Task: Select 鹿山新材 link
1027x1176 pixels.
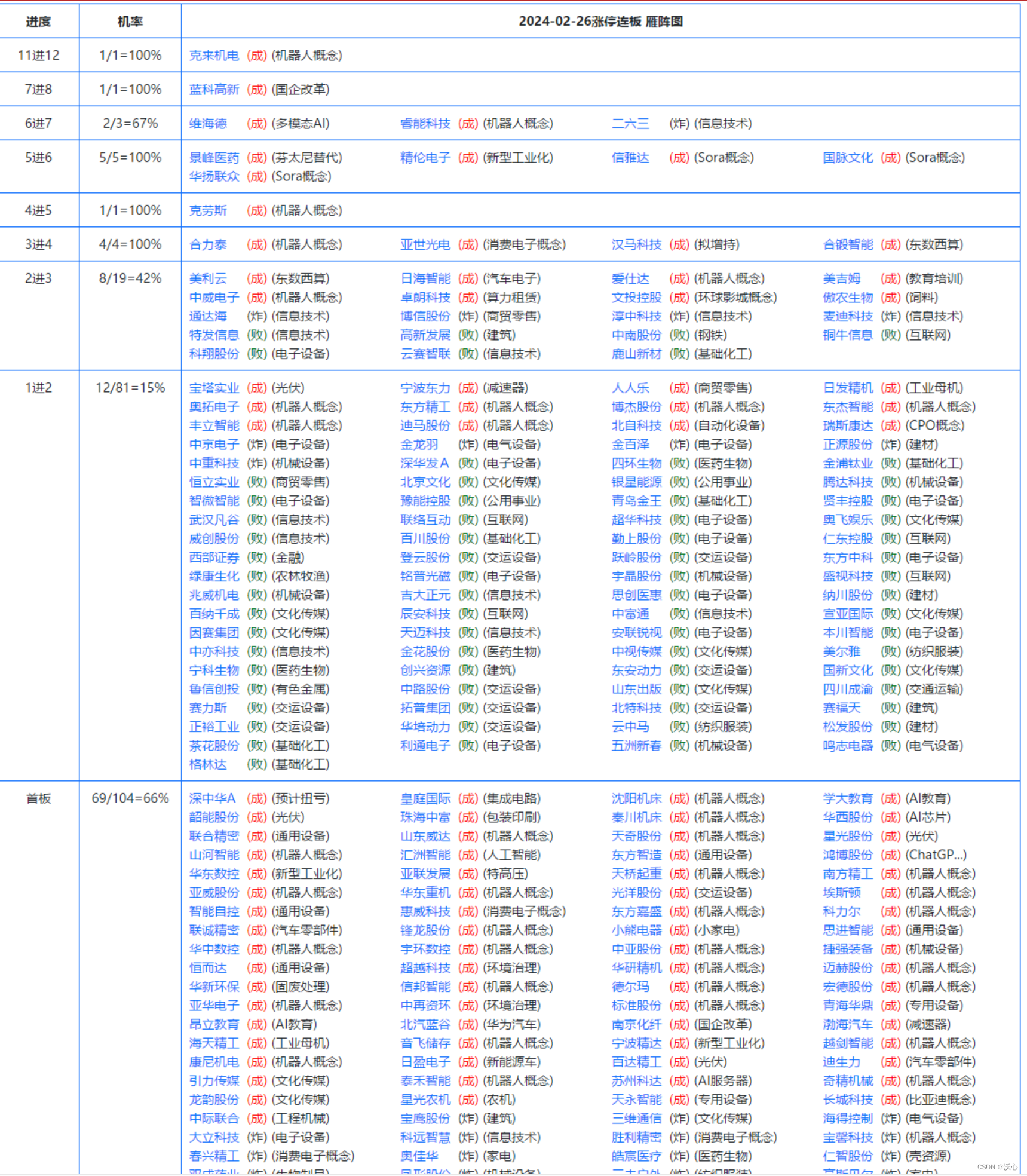Action: click(636, 354)
